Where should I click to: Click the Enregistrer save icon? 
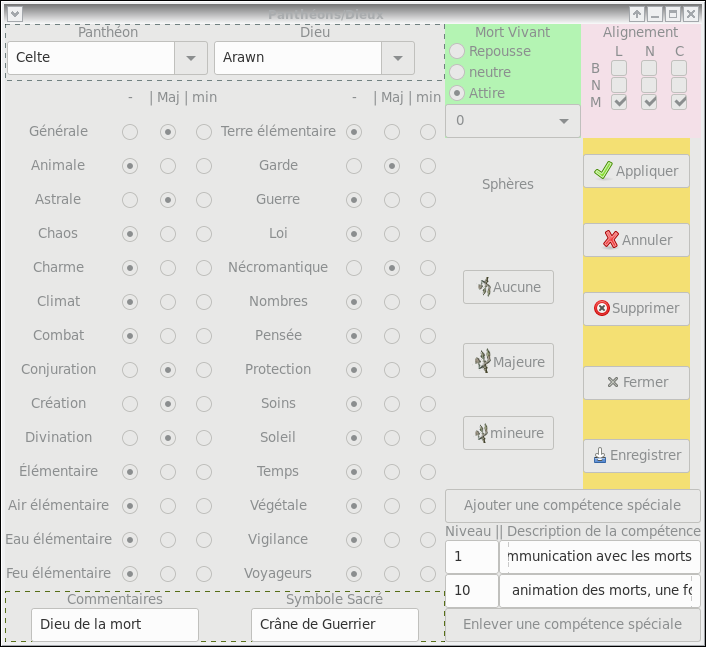[600, 455]
